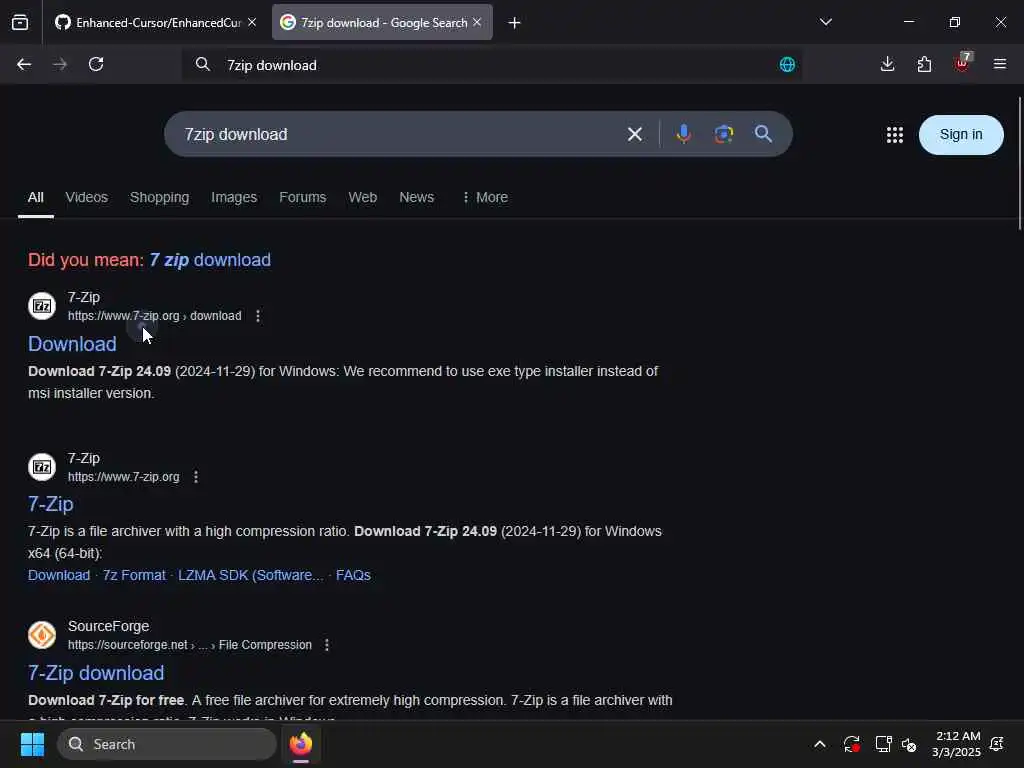The width and height of the screenshot is (1024, 768).
Task: Click the address bar magnifier icon
Action: coord(203,64)
